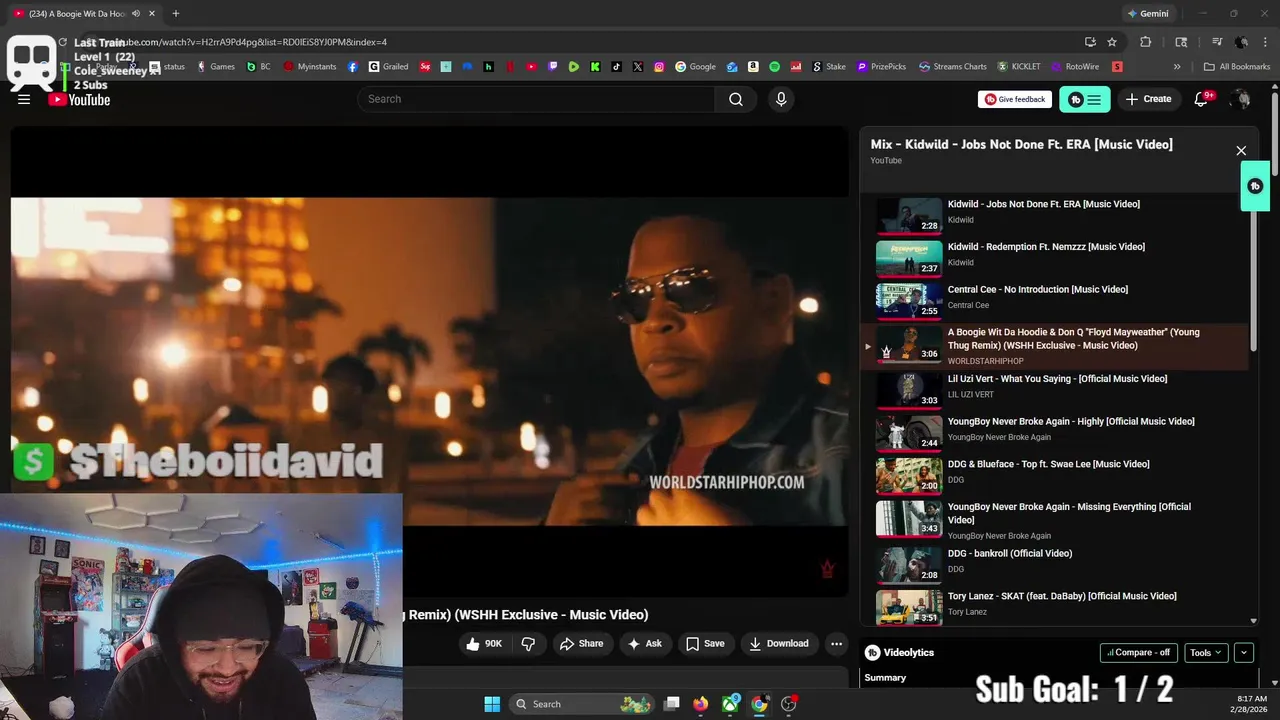Viewport: 1280px width, 720px height.
Task: Click the Give feedback button
Action: pos(1014,99)
